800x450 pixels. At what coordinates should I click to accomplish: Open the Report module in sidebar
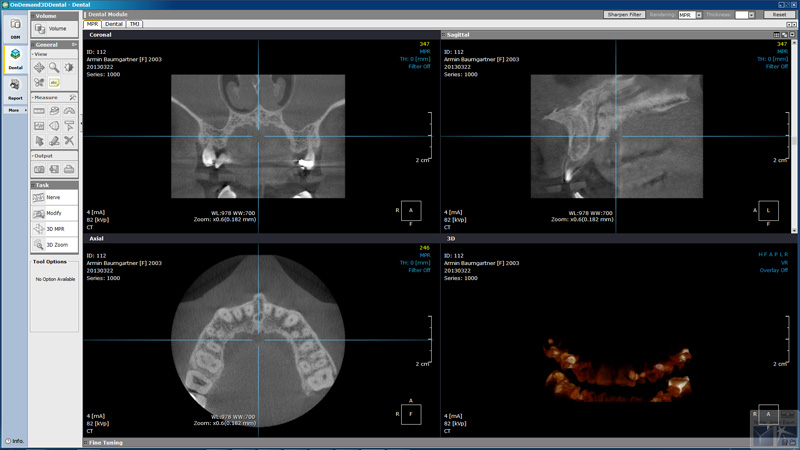(x=15, y=90)
